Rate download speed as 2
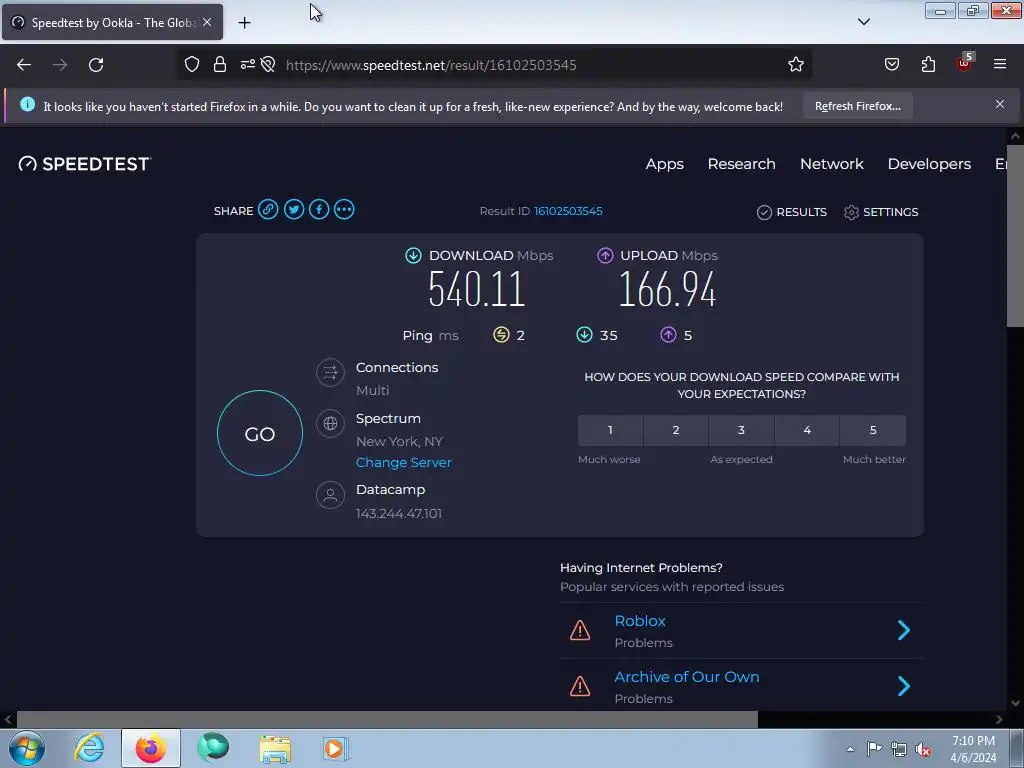This screenshot has width=1024, height=768. click(x=676, y=430)
